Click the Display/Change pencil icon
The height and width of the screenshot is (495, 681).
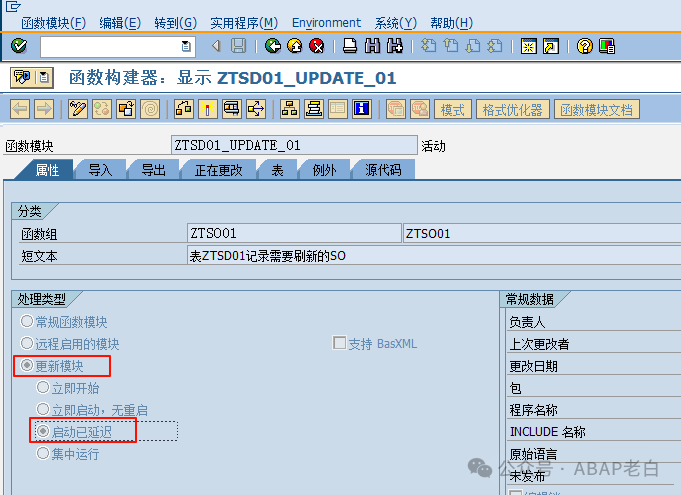point(78,109)
